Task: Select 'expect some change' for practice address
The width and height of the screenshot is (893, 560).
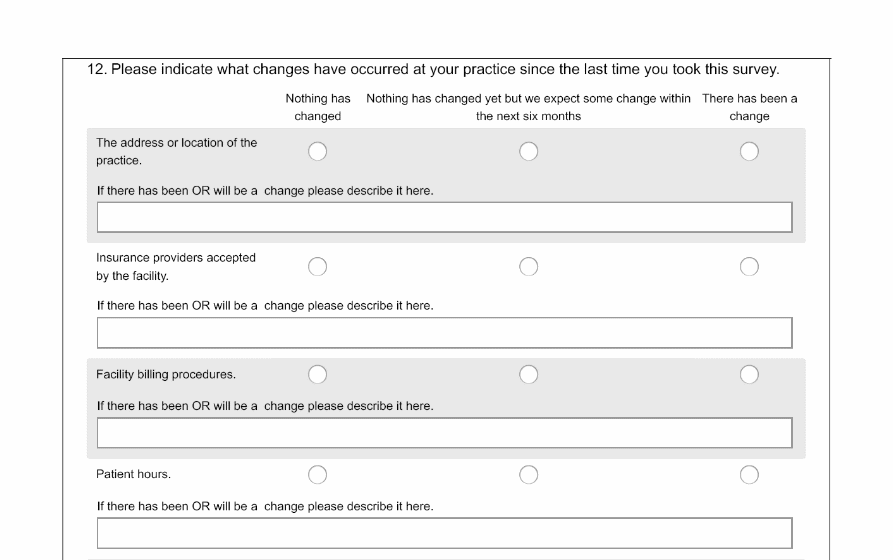Action: point(528,151)
